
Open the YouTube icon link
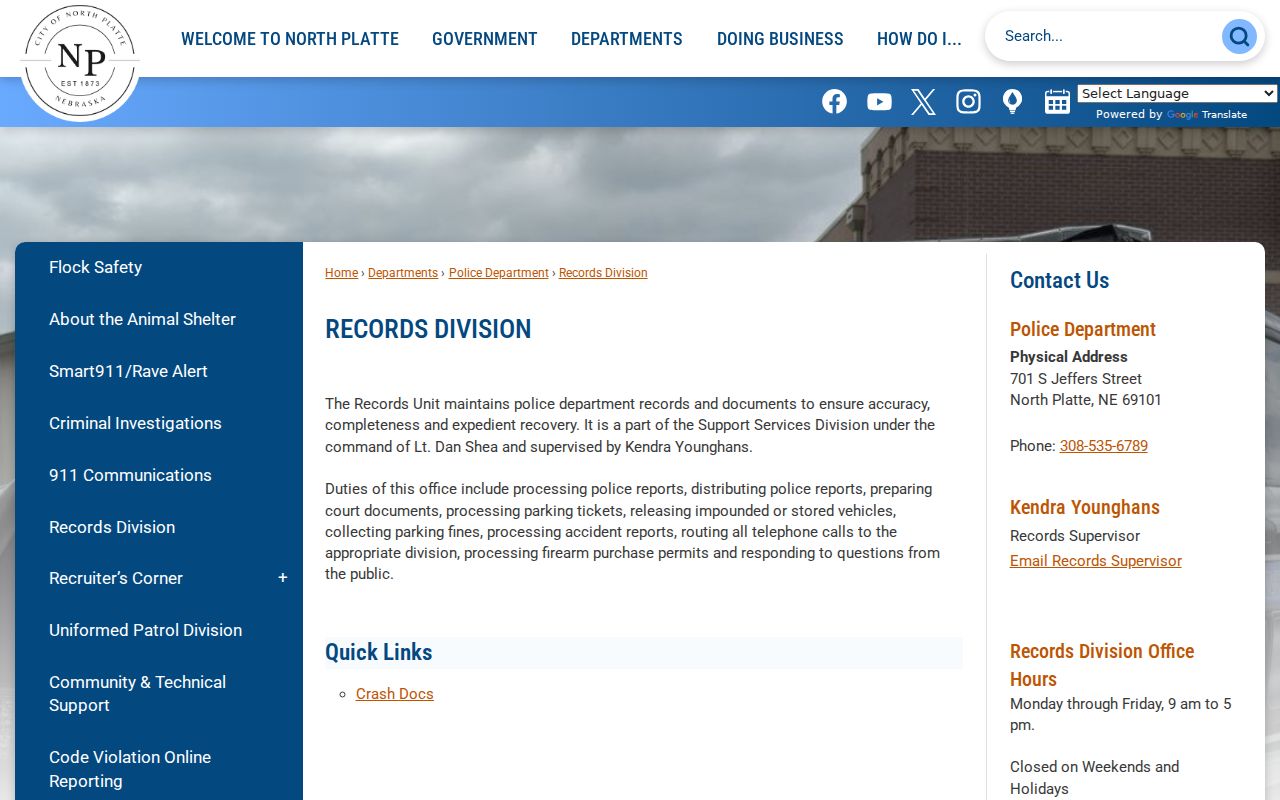click(879, 101)
